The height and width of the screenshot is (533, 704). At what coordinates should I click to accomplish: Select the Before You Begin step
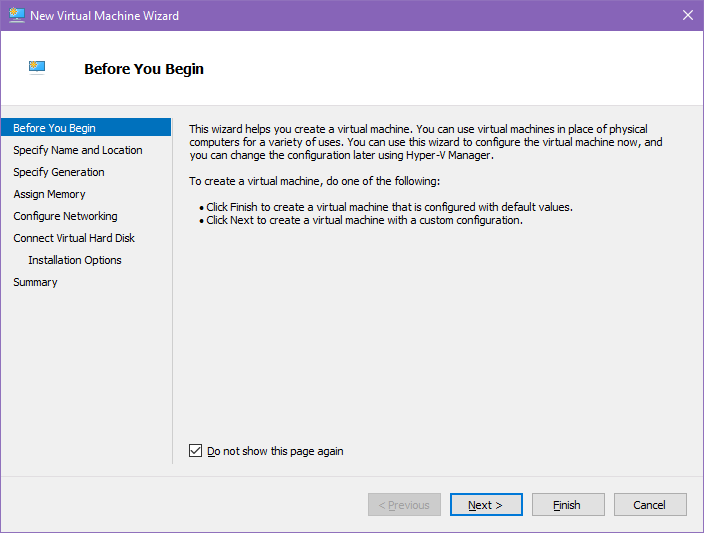pyautogui.click(x=86, y=128)
